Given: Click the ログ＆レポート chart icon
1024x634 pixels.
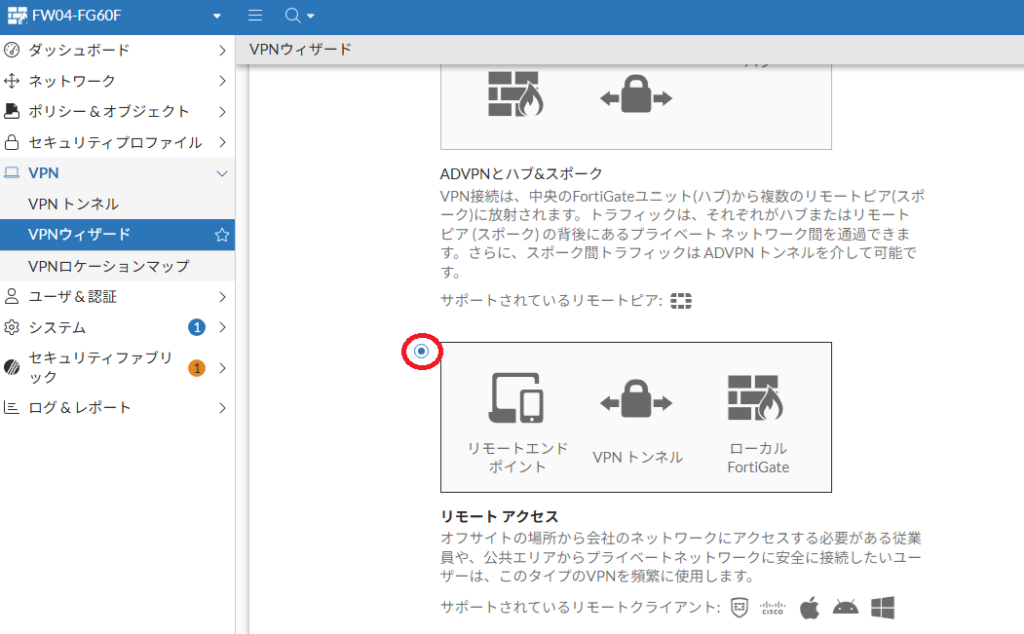Looking at the screenshot, I should (x=12, y=407).
